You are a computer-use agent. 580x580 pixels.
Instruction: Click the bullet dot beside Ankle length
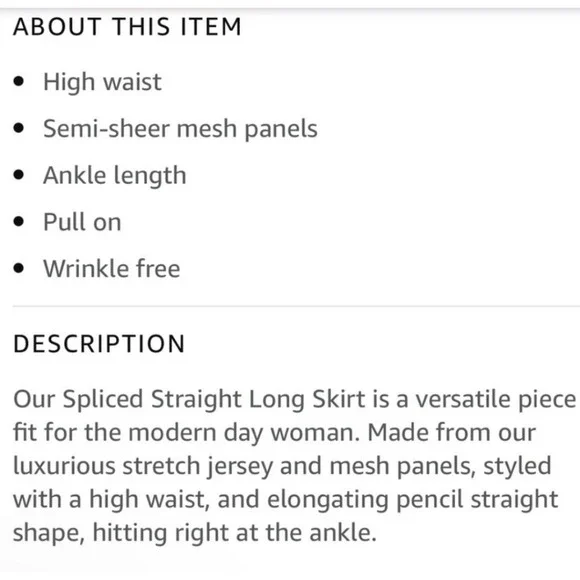(18, 175)
